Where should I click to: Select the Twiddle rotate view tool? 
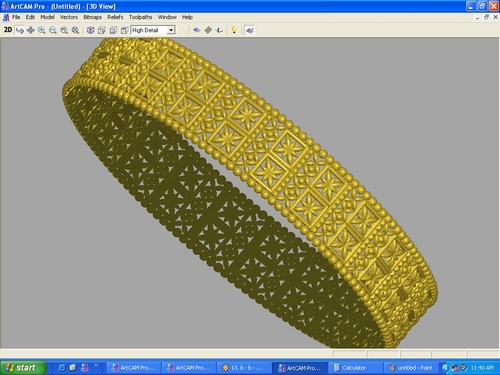click(20, 30)
